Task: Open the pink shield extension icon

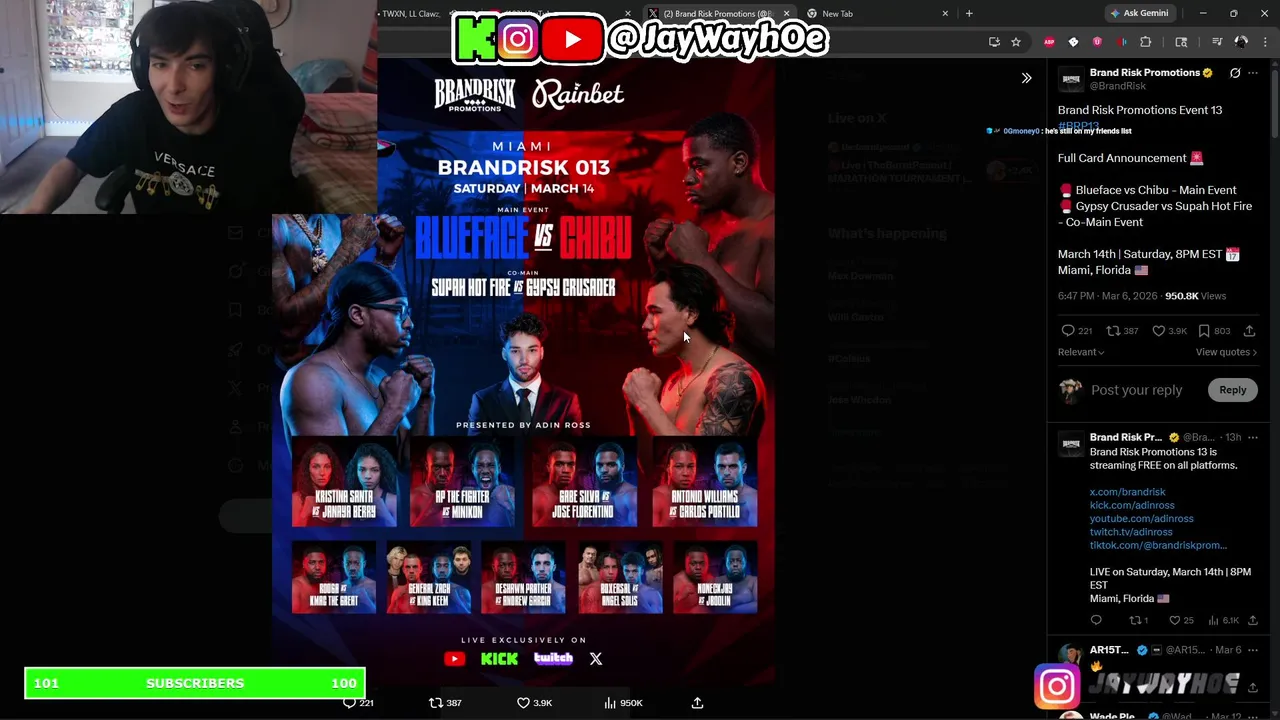Action: 1097,42
